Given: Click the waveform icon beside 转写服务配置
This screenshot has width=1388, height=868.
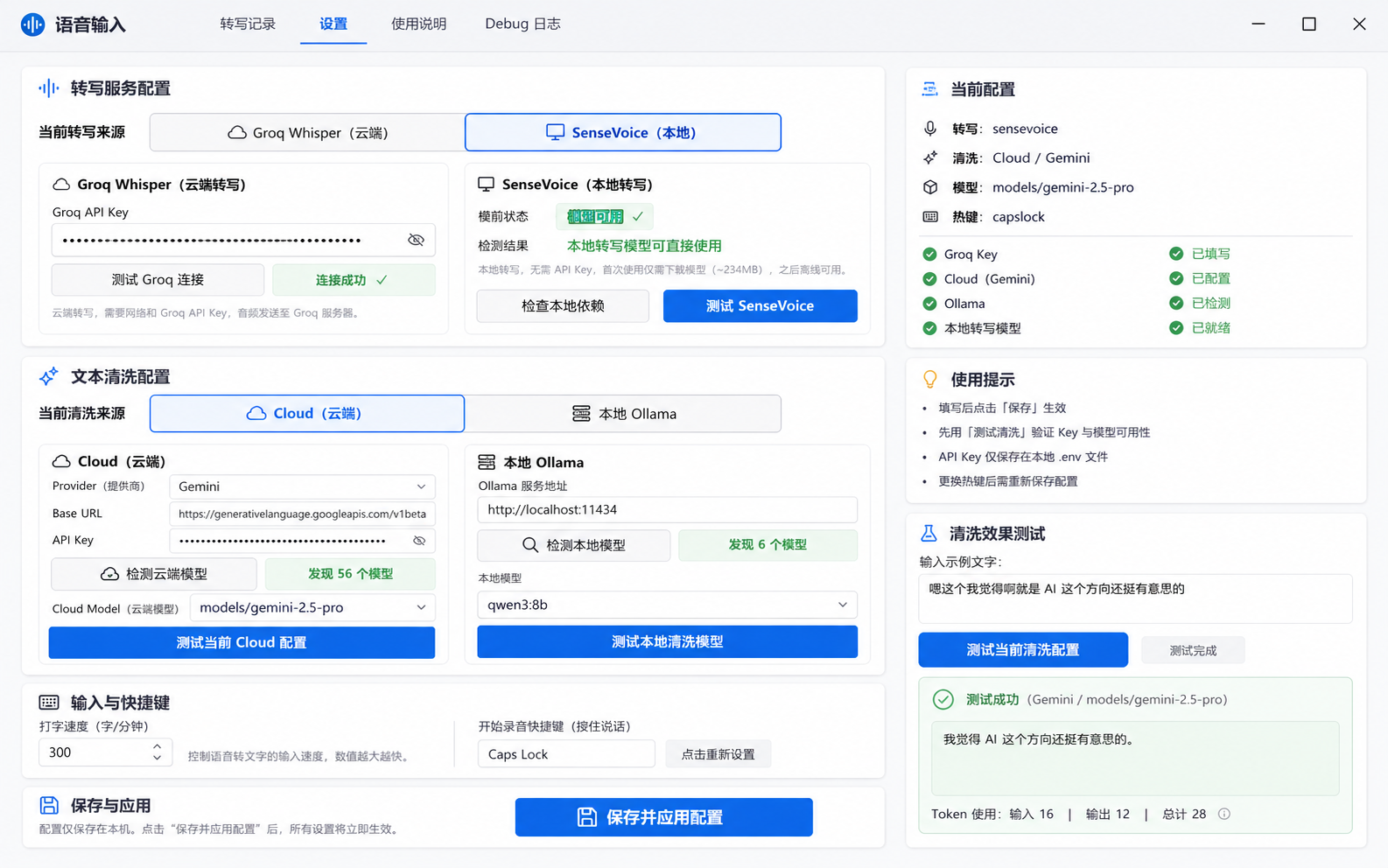Looking at the screenshot, I should (x=49, y=88).
